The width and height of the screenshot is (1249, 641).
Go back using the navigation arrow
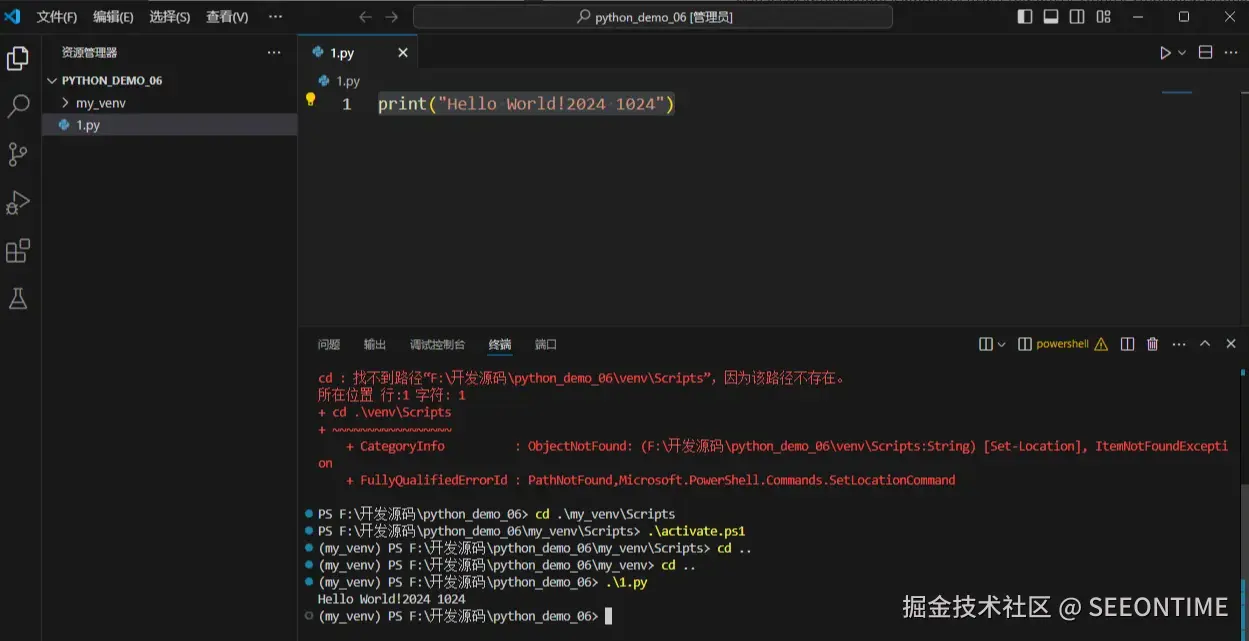(365, 17)
